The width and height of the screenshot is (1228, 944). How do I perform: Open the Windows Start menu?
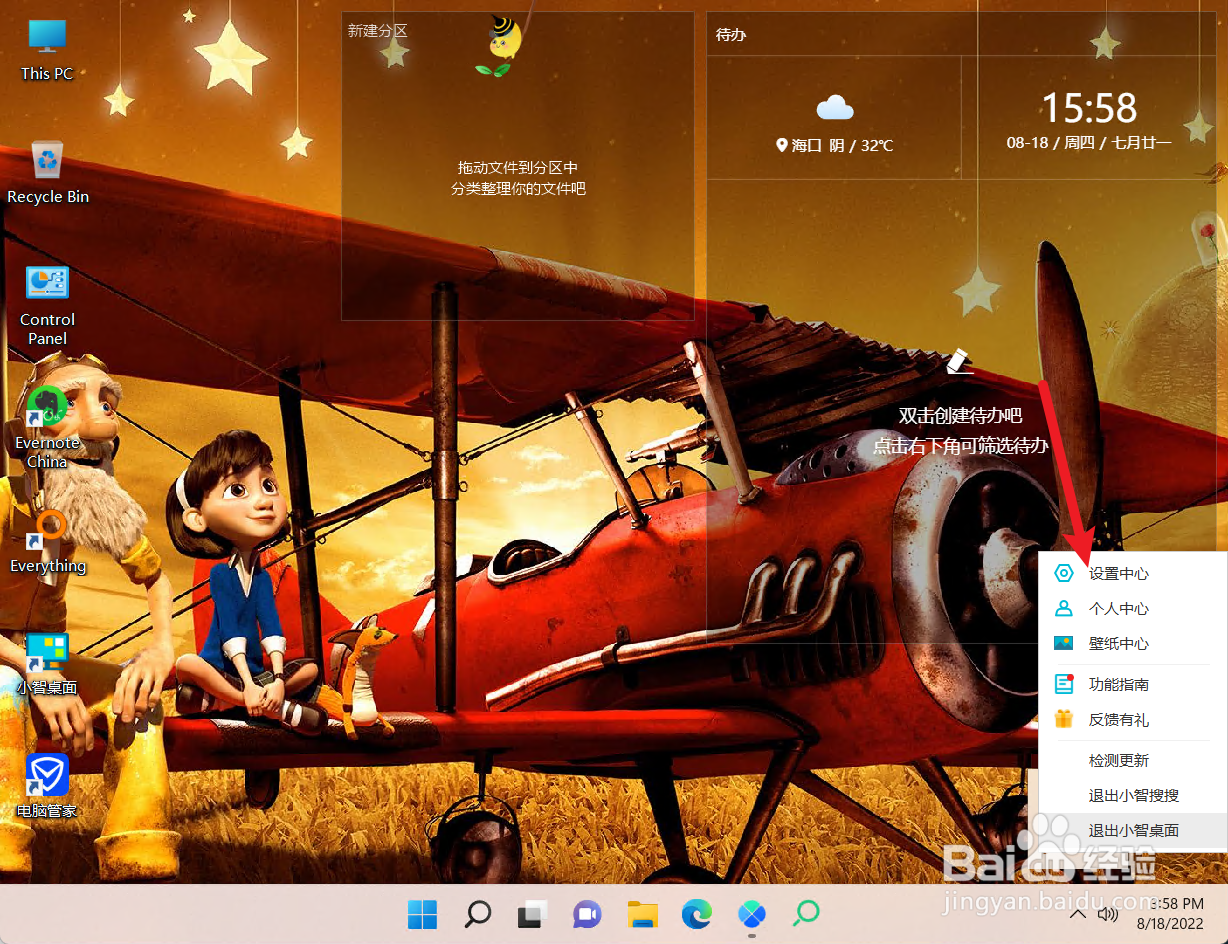point(423,913)
